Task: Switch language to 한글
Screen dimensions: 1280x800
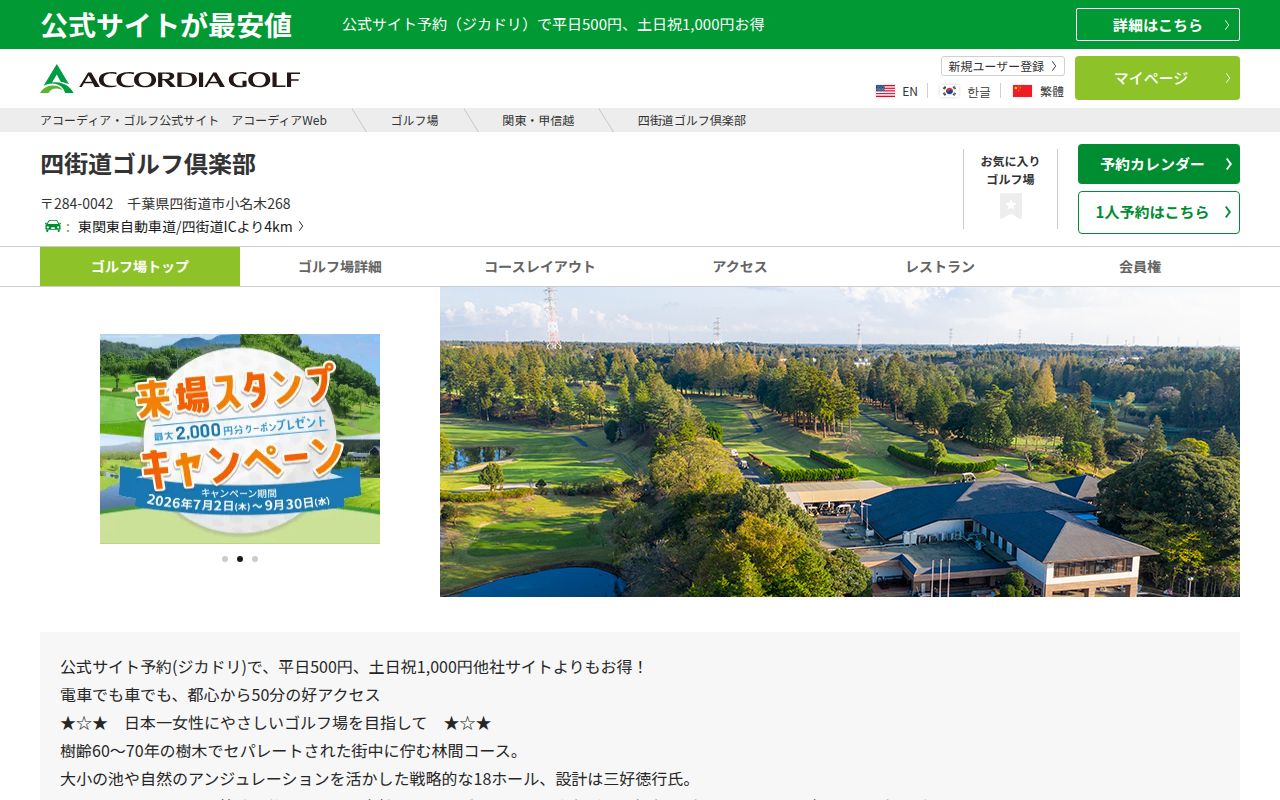Action: click(979, 91)
